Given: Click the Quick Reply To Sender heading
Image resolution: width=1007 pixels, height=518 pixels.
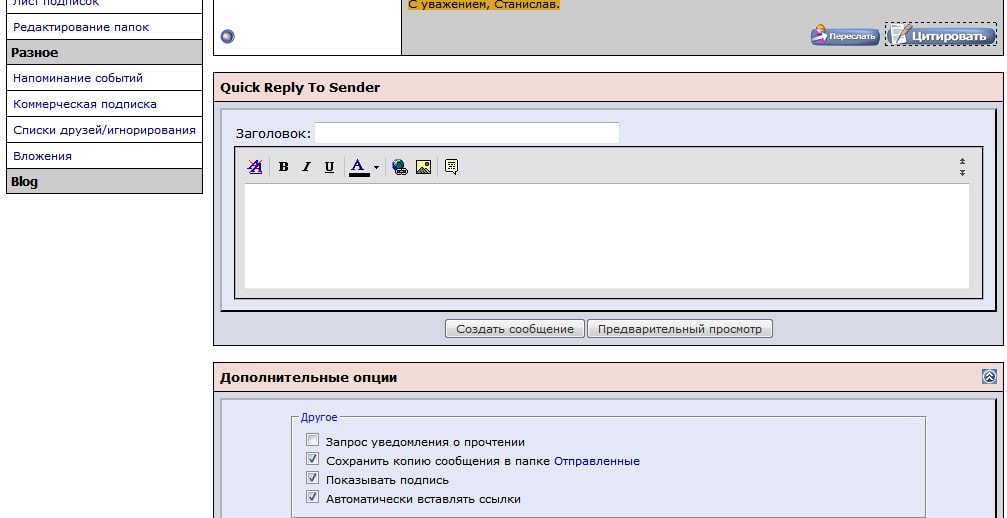Looking at the screenshot, I should click(x=300, y=87).
